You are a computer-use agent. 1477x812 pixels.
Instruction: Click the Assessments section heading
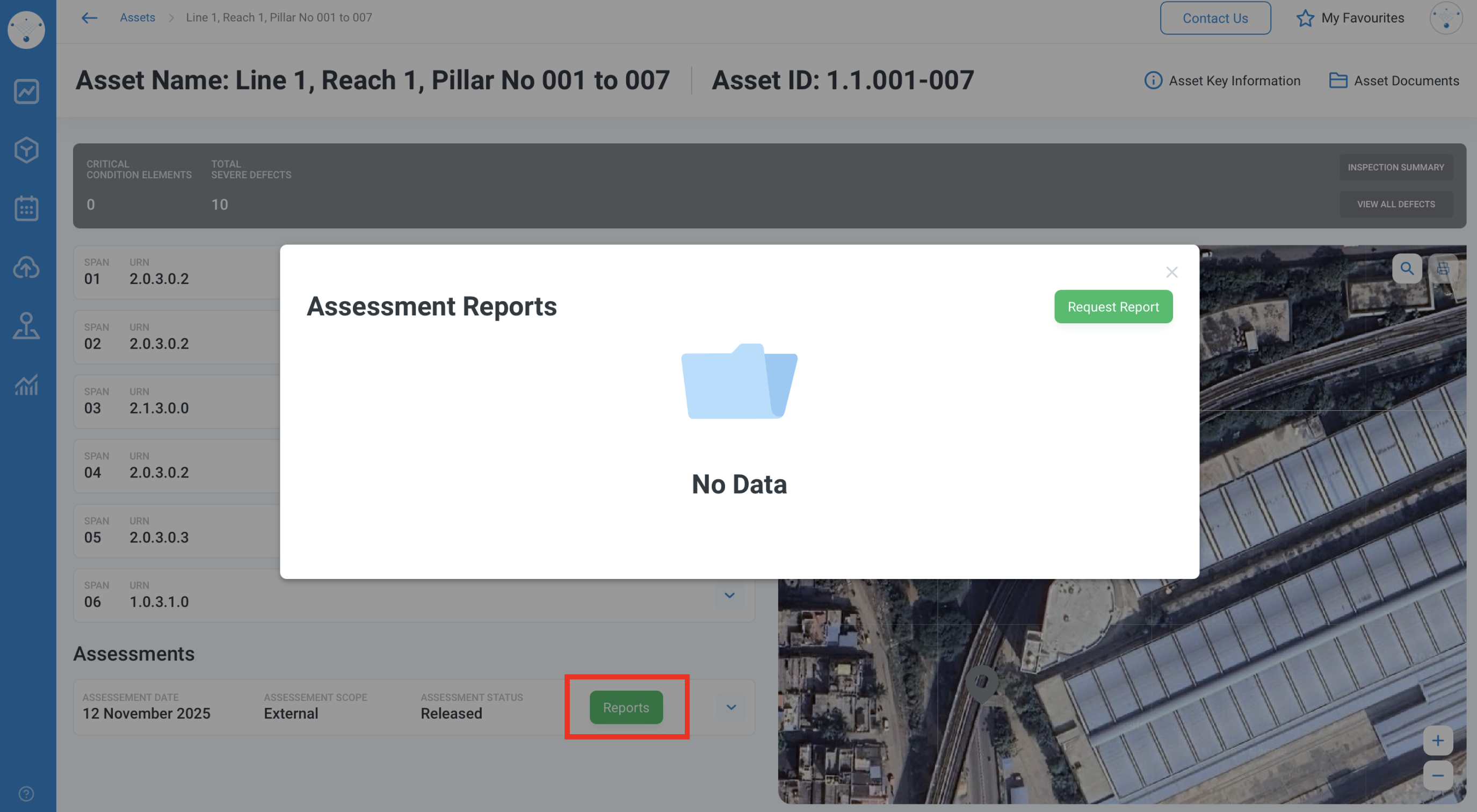click(134, 654)
